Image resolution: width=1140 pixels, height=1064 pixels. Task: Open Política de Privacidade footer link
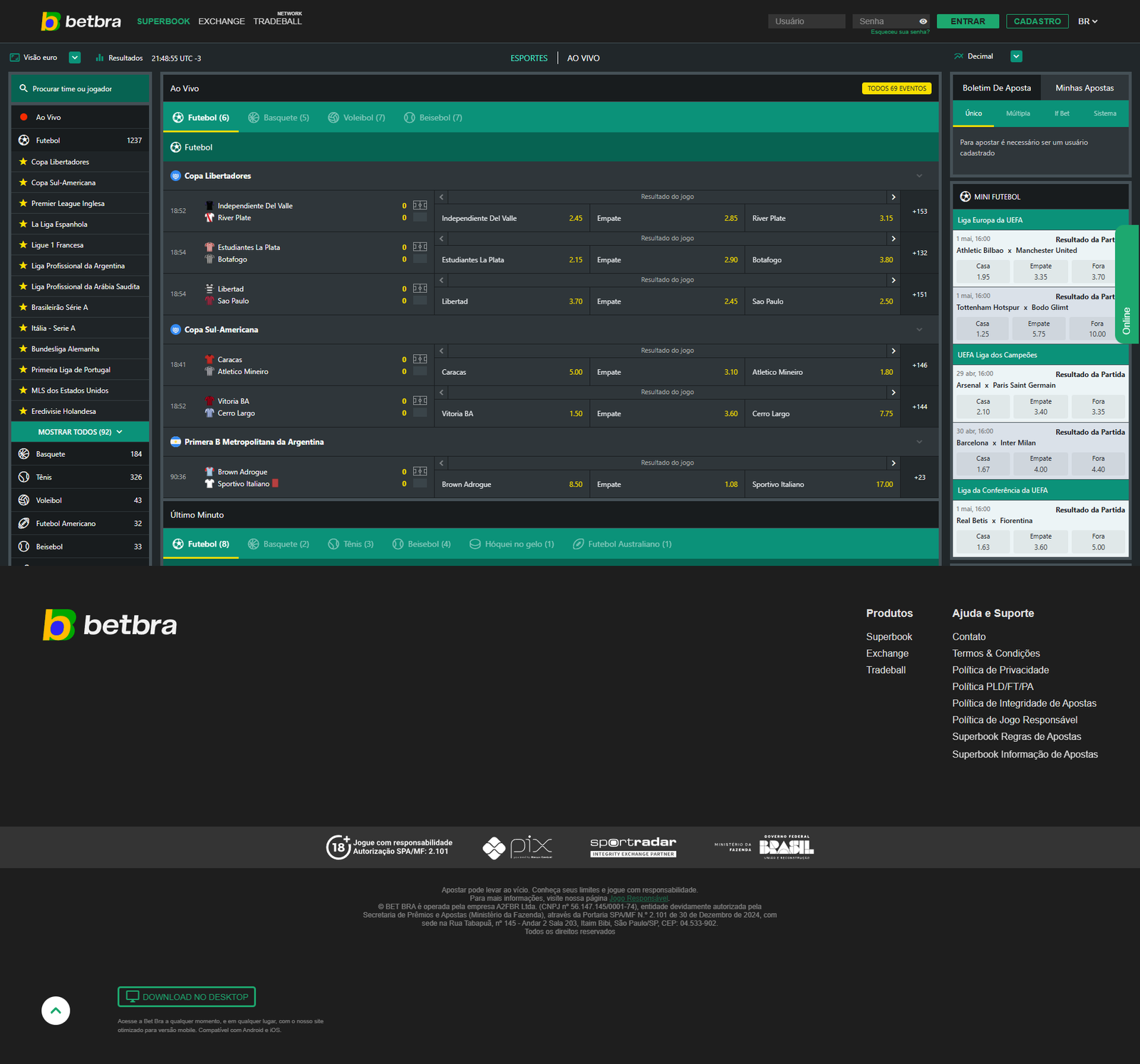(1000, 670)
